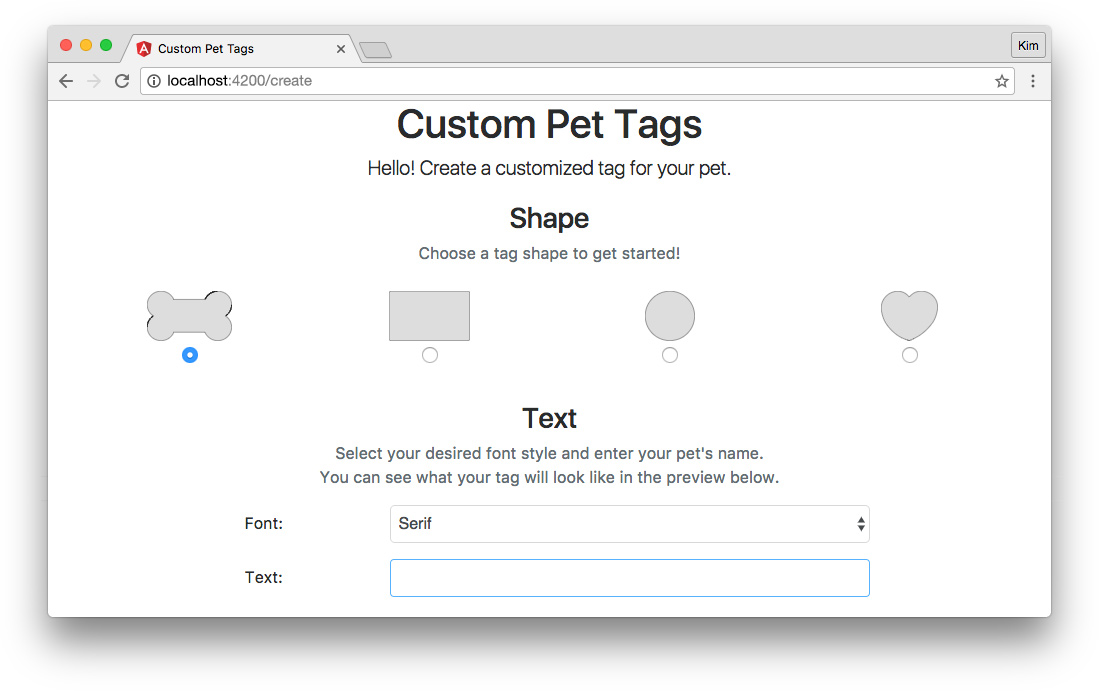Bookmark this page with the star icon

click(1002, 81)
